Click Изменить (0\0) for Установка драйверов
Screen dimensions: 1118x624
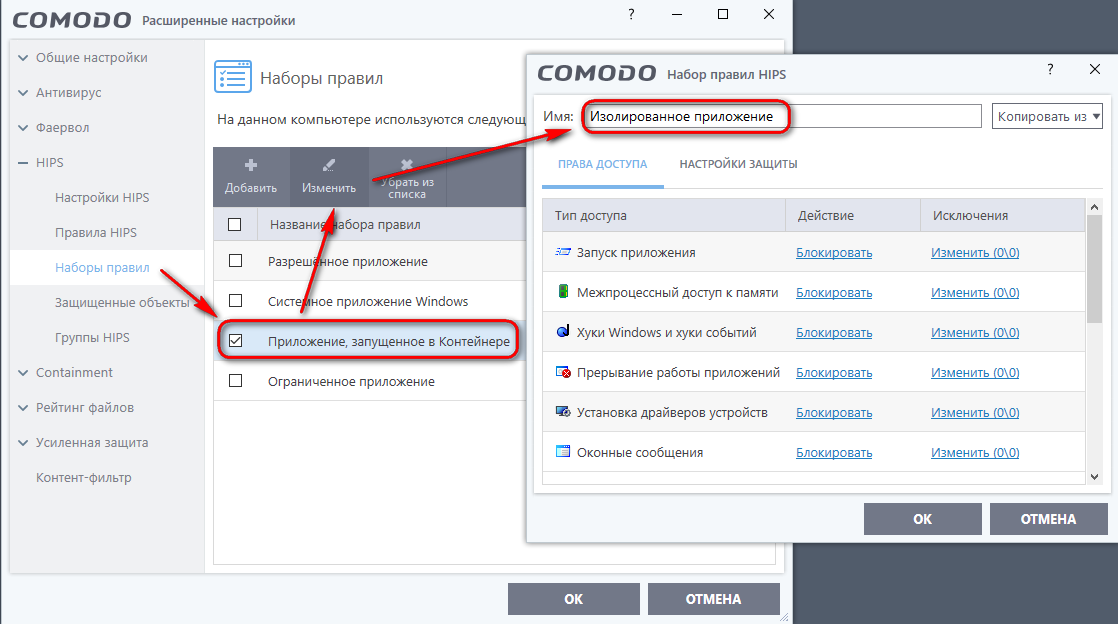[975, 412]
